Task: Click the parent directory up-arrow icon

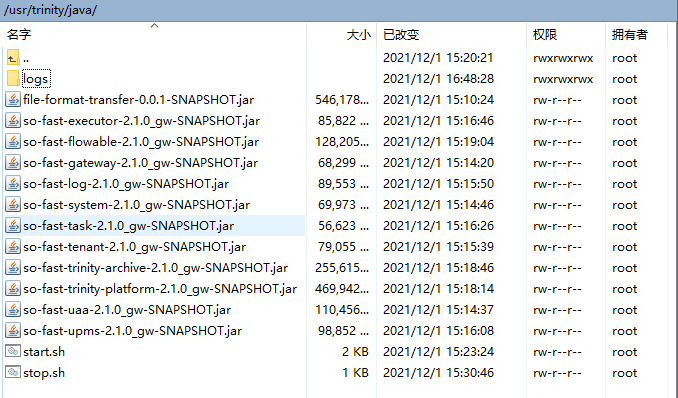Action: 13,58
